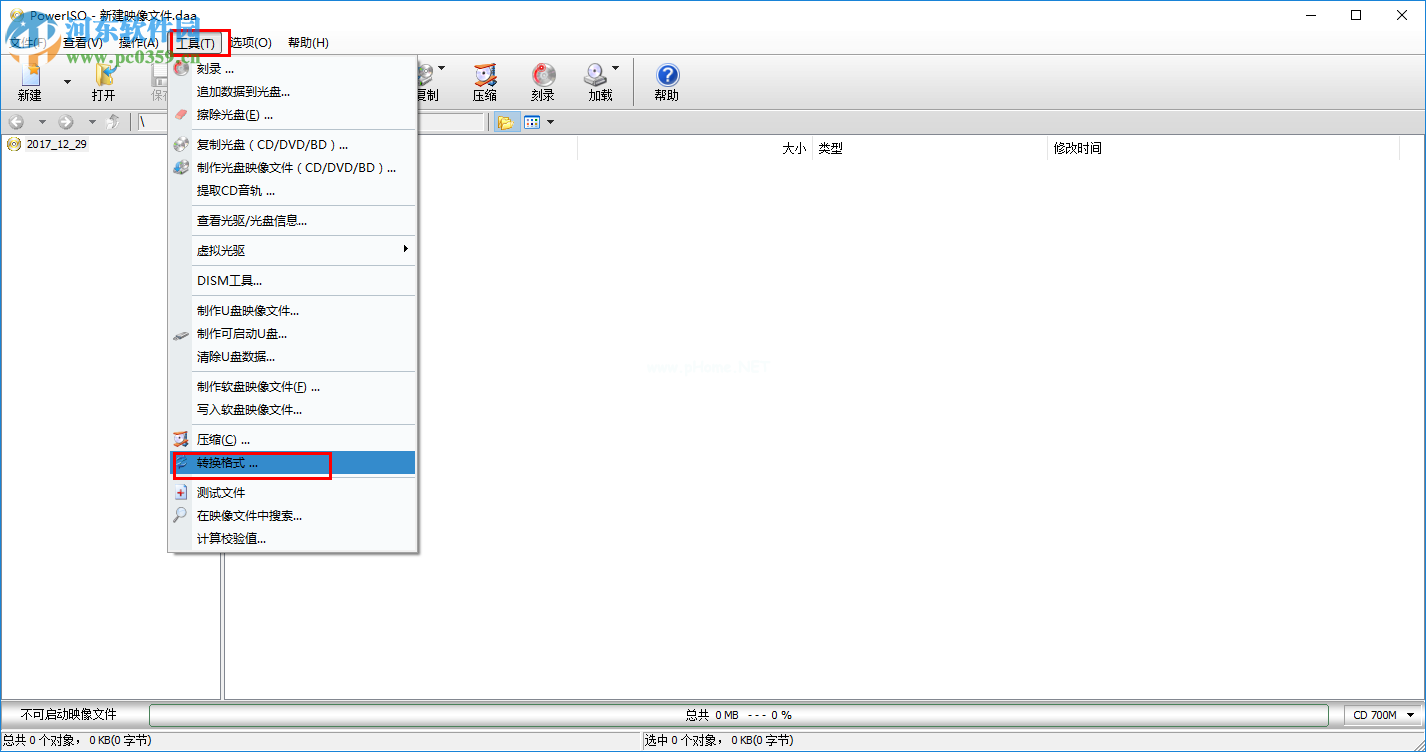Choose 在映像文件中搜索... menu entry

[292, 516]
